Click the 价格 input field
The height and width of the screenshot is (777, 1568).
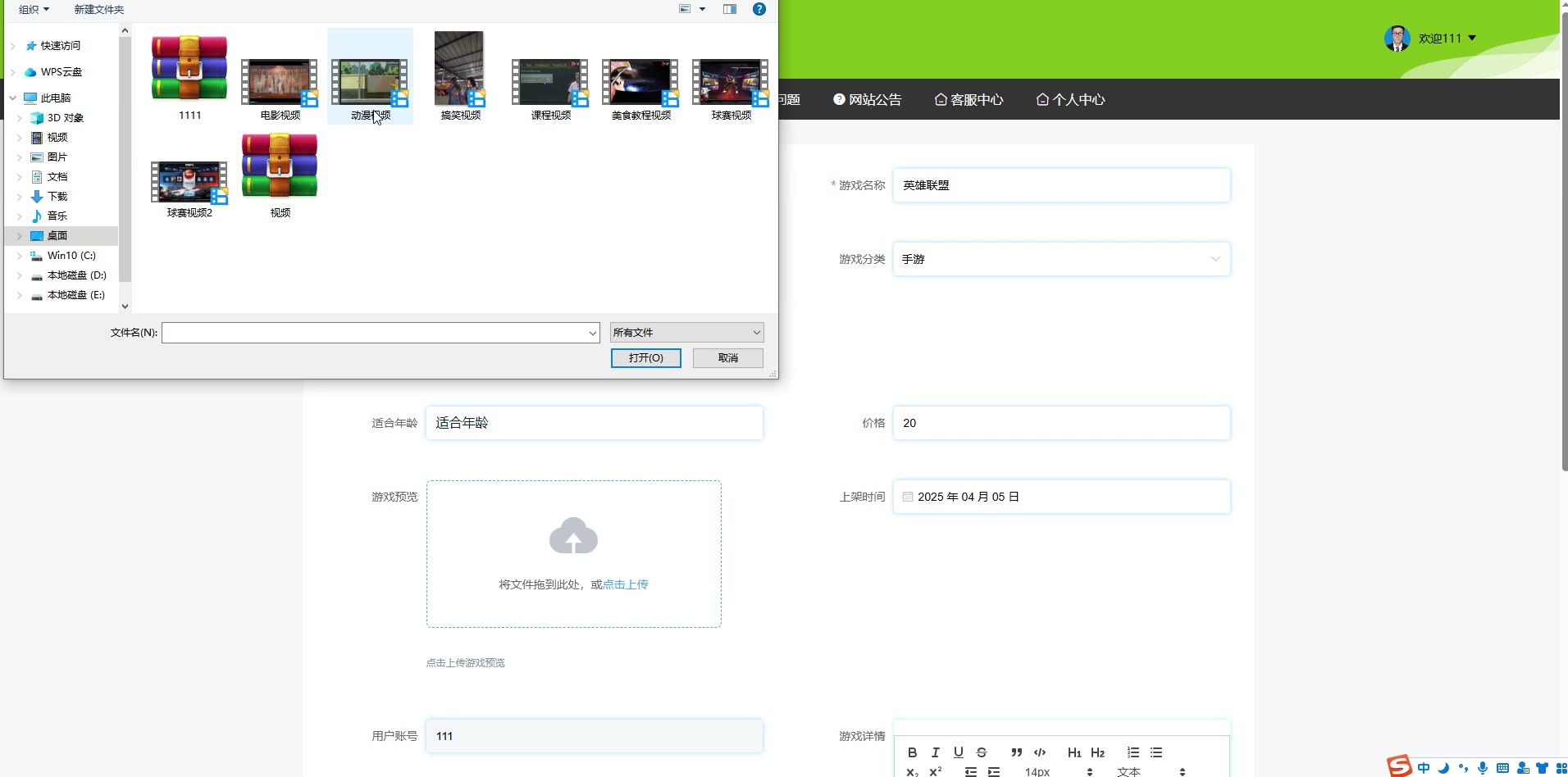point(1062,423)
